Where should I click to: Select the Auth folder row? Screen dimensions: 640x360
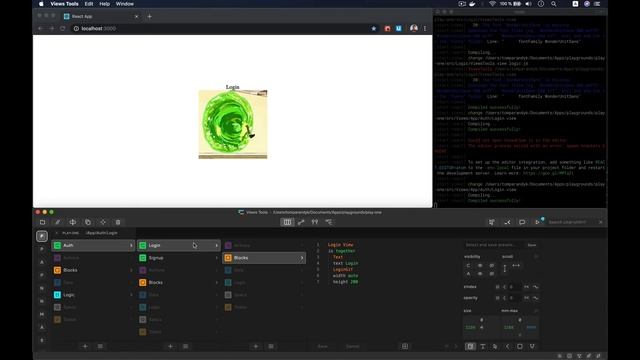coord(93,245)
